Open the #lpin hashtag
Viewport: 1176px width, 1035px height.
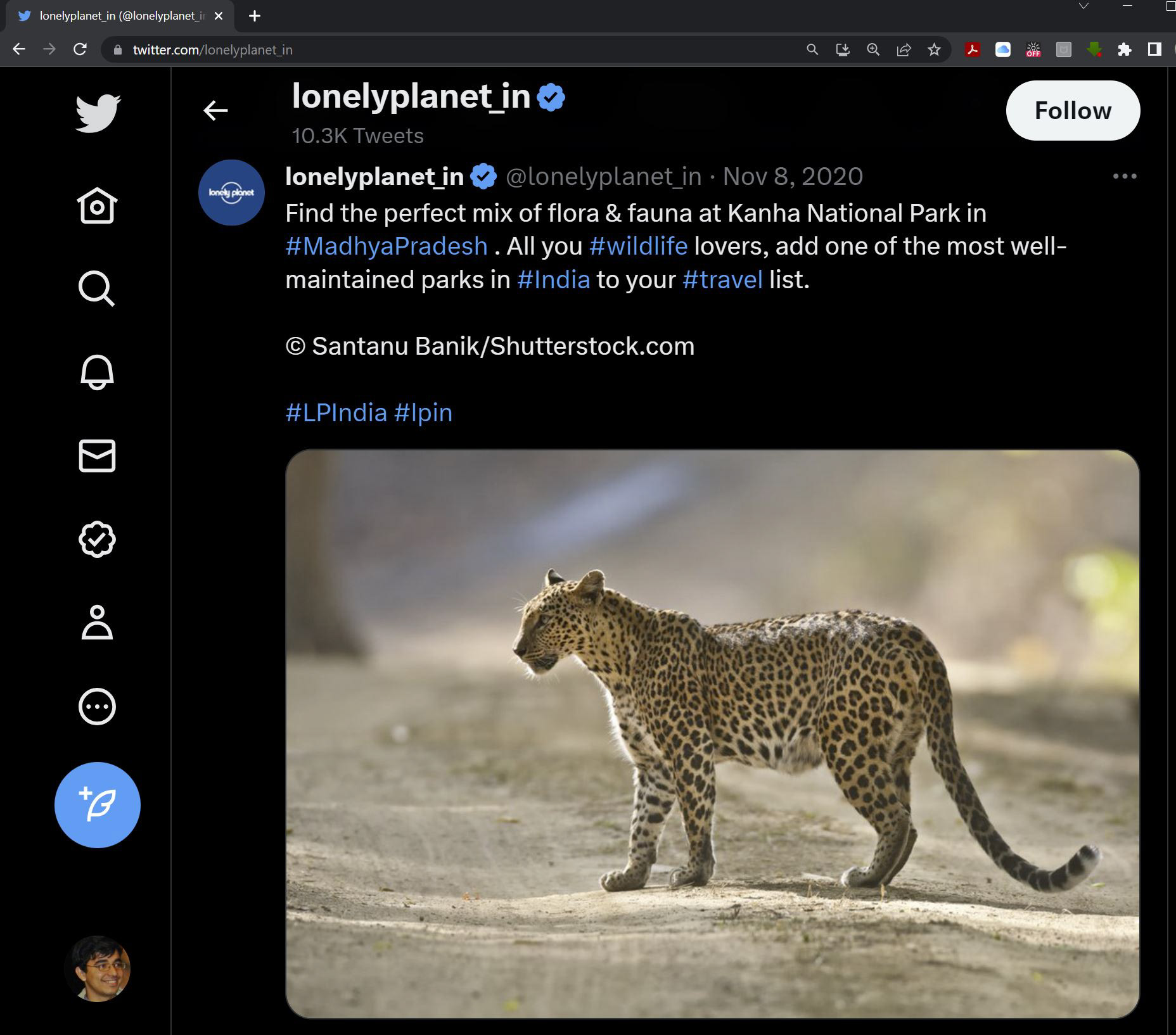tap(423, 412)
